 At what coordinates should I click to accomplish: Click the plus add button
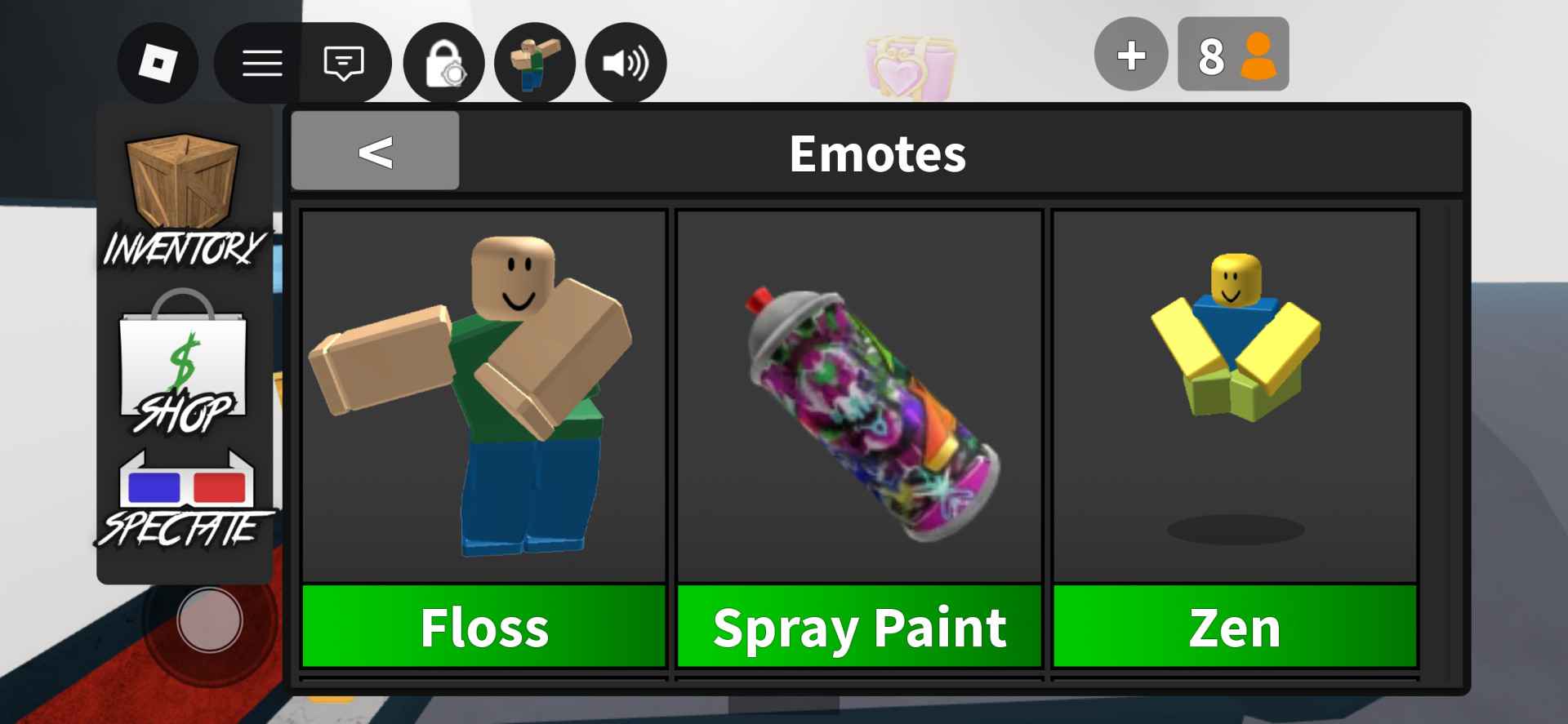click(x=1131, y=55)
